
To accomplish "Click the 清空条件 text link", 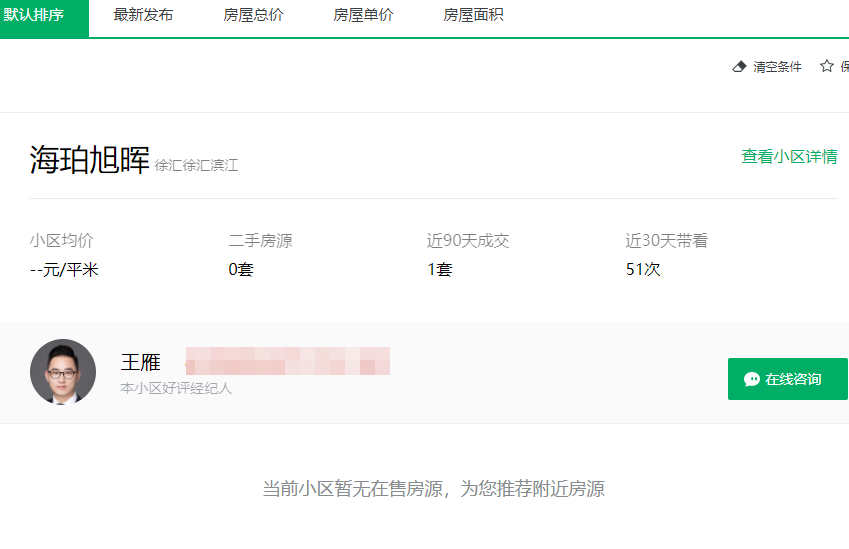I will [x=777, y=67].
